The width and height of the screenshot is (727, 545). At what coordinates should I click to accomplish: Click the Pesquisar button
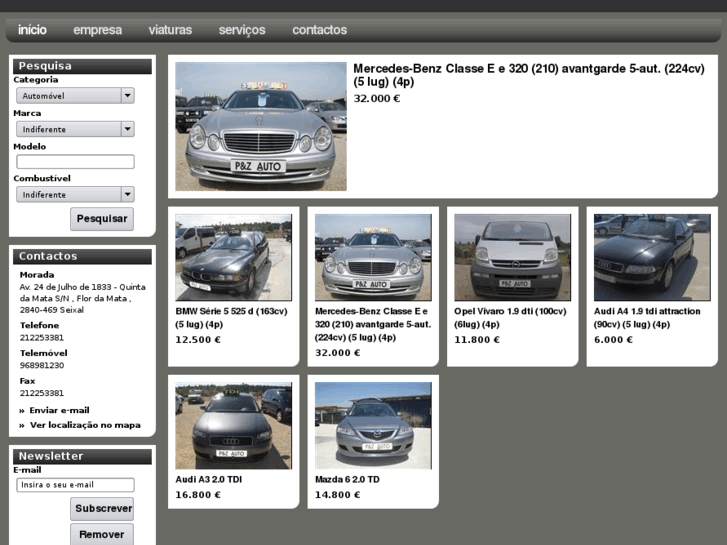(x=102, y=219)
